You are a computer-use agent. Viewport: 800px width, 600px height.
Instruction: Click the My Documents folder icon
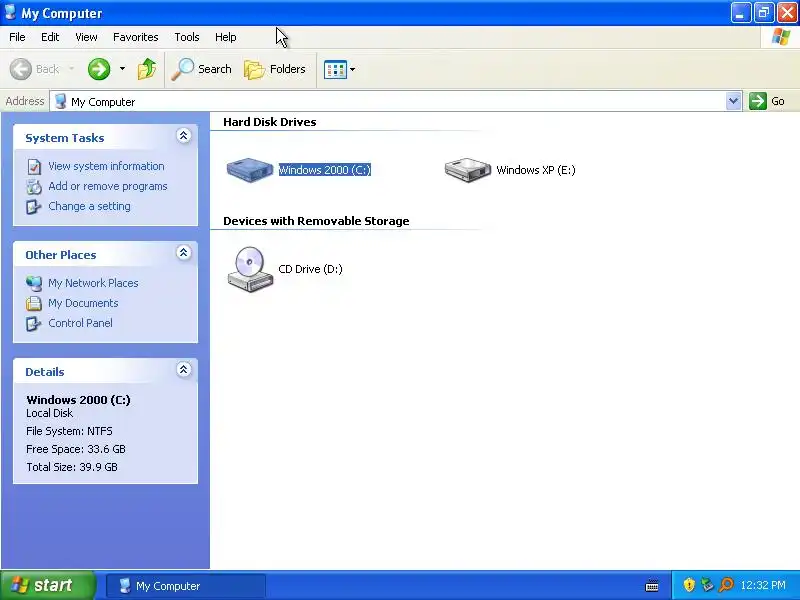(x=34, y=303)
